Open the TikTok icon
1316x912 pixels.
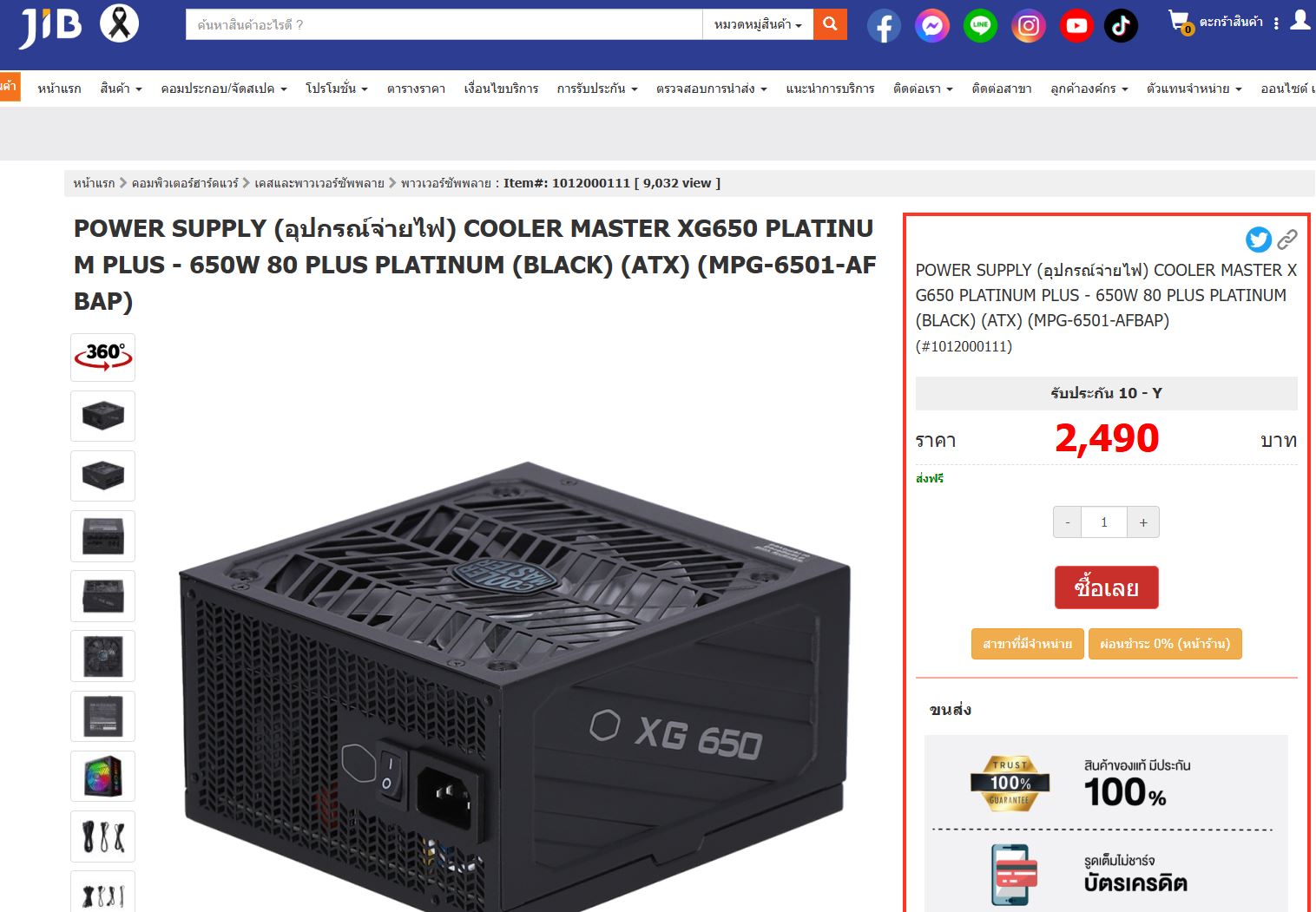pyautogui.click(x=1121, y=26)
